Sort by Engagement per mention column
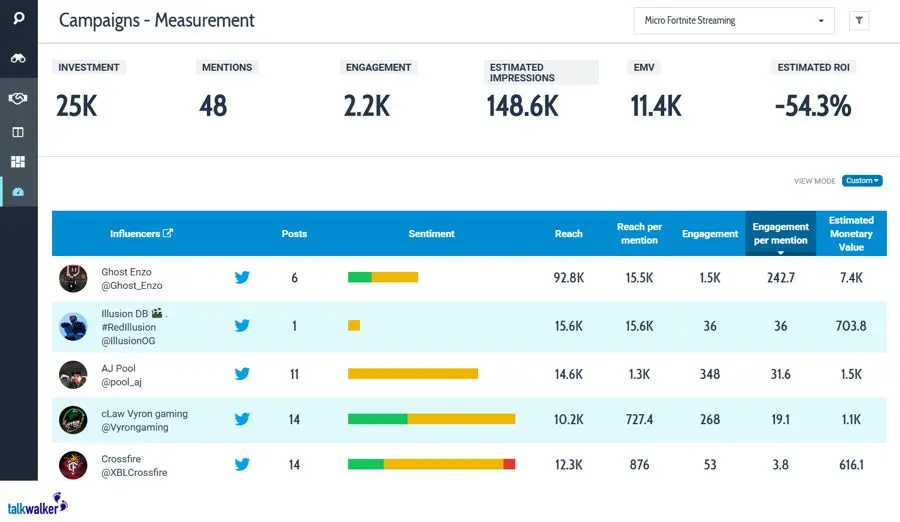 tap(780, 234)
